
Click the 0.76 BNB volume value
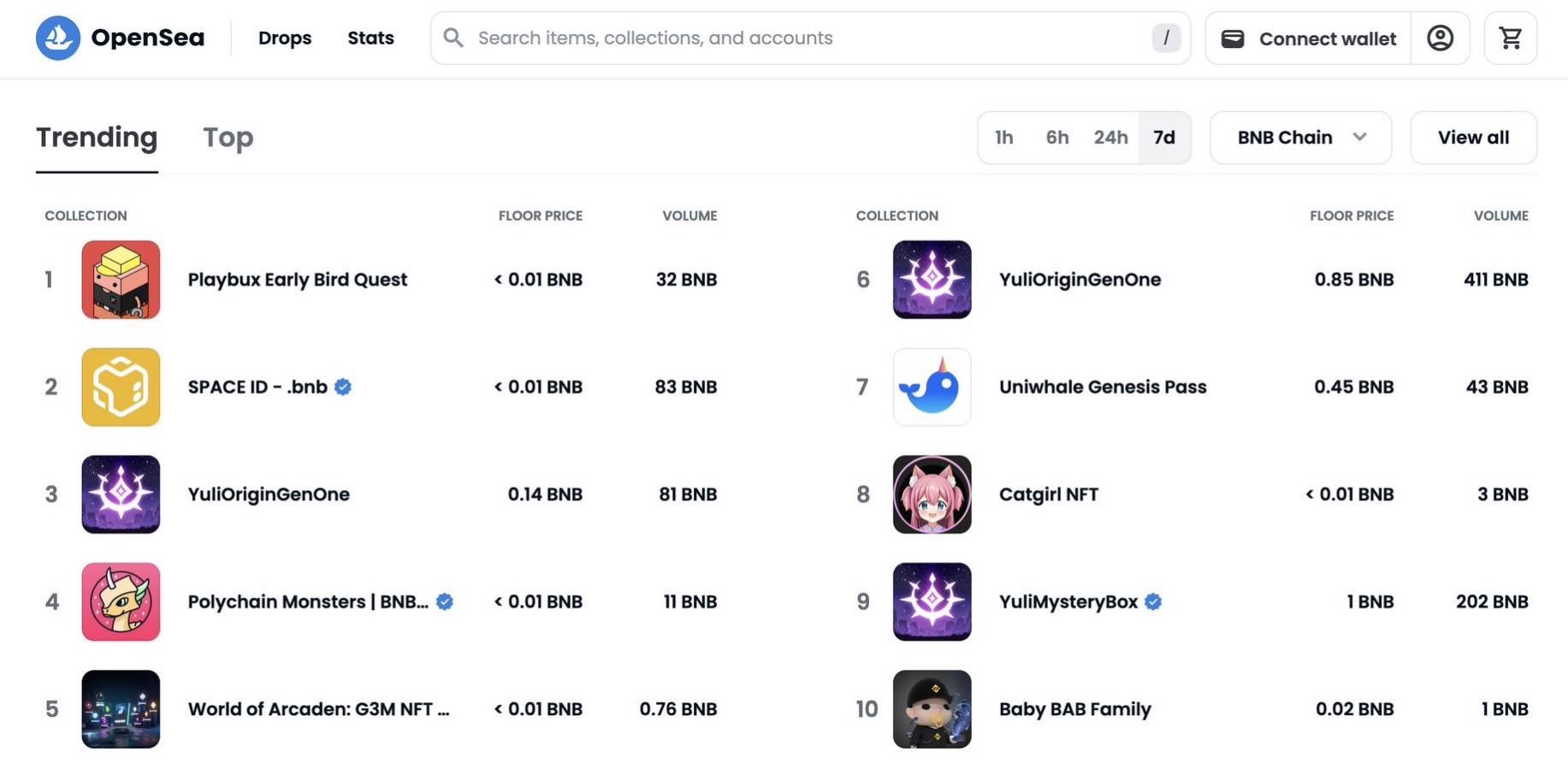(x=678, y=709)
